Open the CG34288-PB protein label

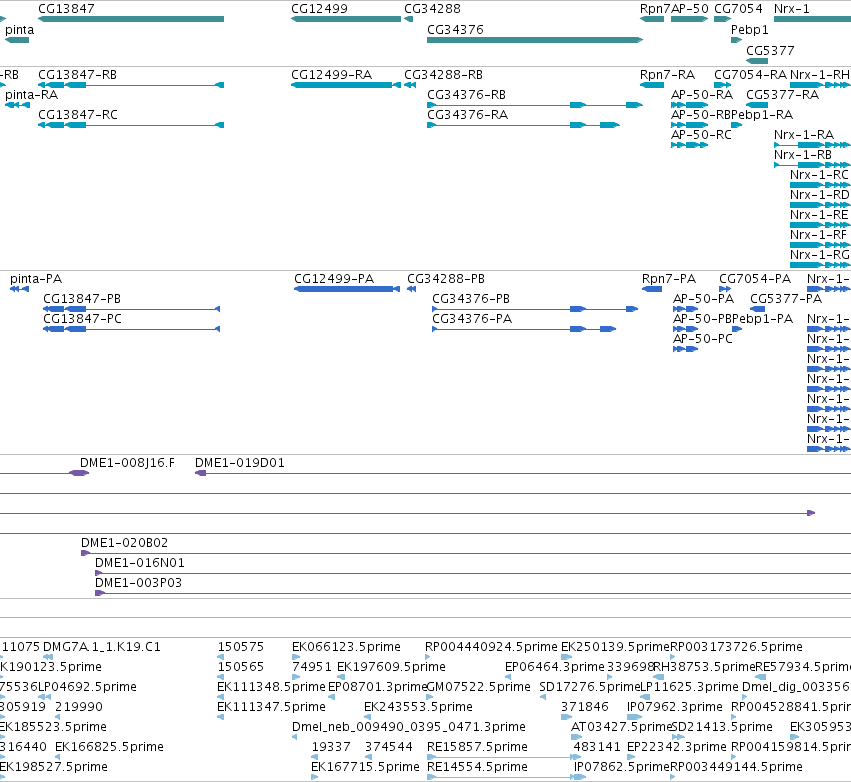[446, 279]
